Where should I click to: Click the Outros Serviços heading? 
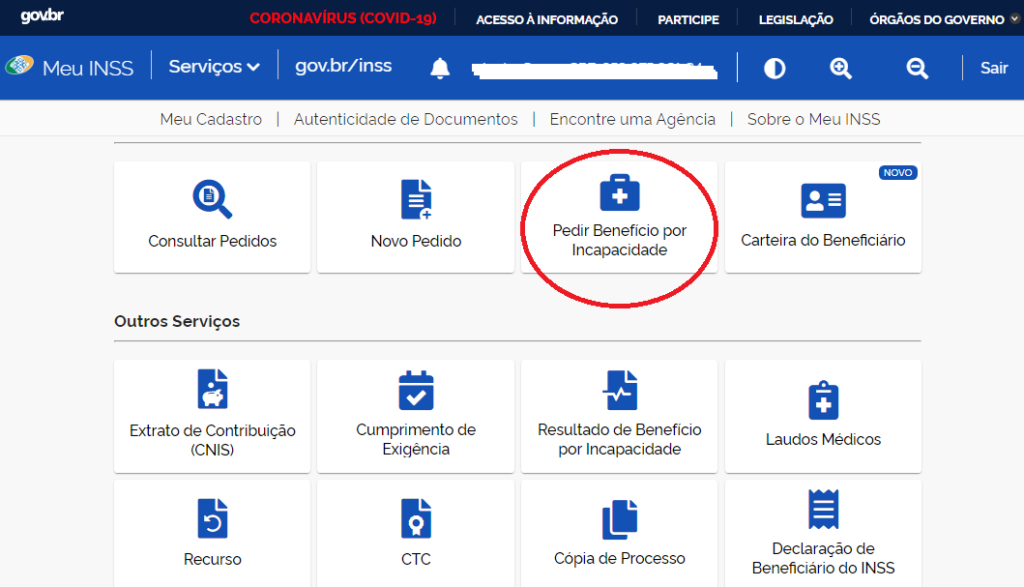click(177, 321)
